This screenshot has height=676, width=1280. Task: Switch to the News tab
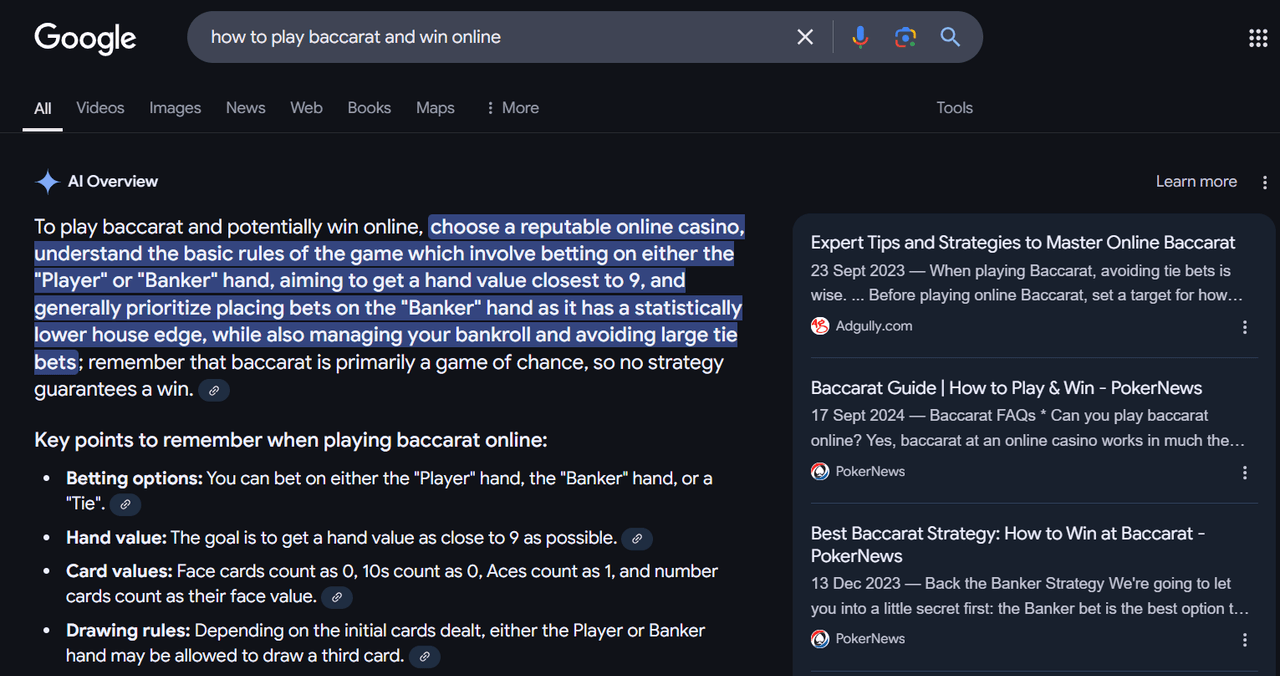pos(246,108)
